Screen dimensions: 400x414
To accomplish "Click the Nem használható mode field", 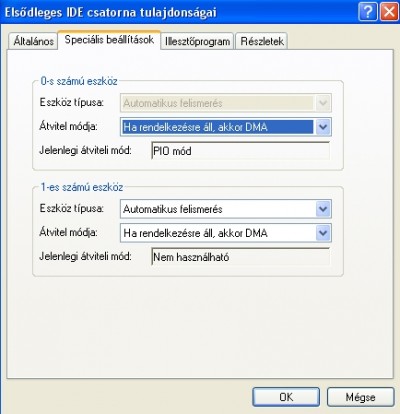I will click(x=240, y=257).
